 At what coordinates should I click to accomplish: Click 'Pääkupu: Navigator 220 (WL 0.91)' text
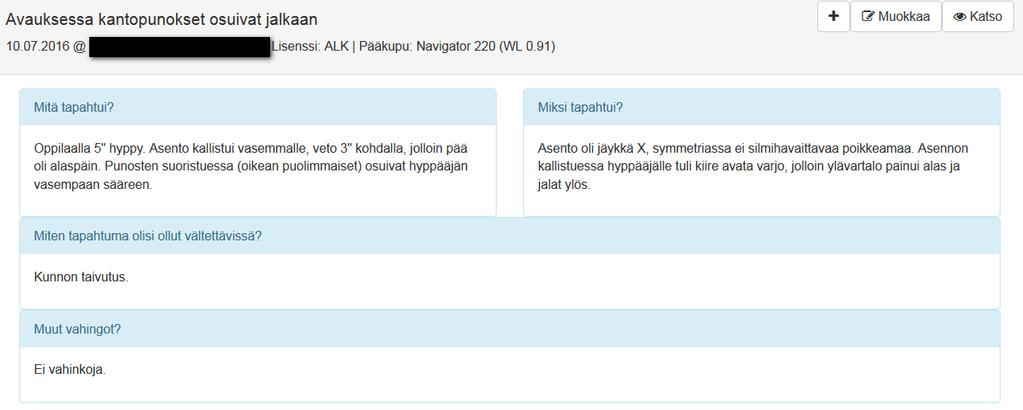point(456,47)
